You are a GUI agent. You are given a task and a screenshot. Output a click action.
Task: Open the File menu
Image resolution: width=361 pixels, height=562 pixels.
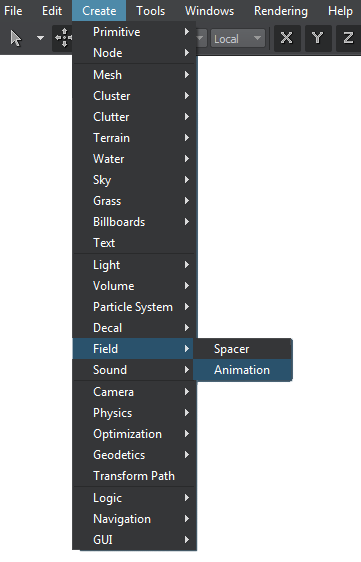[x=13, y=11]
